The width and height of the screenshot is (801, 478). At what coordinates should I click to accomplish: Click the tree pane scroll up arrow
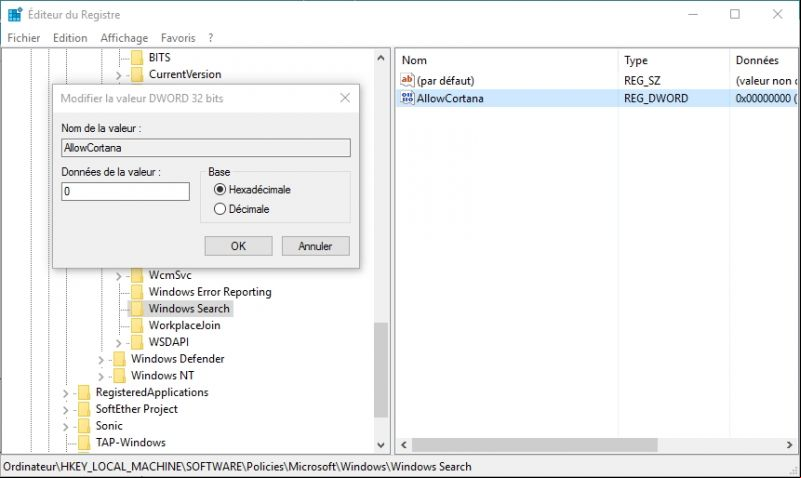[381, 58]
